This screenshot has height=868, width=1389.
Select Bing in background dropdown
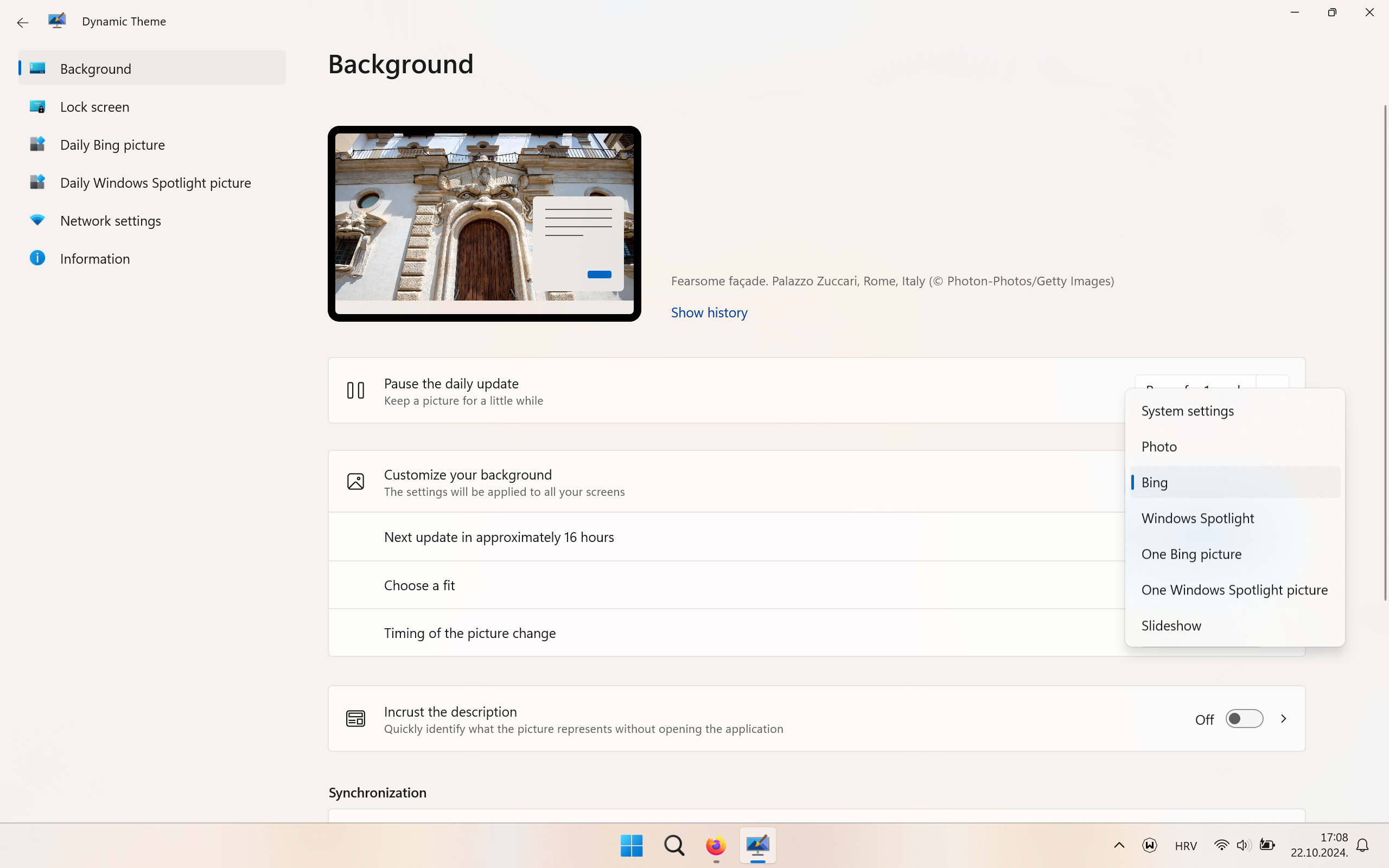(1234, 482)
